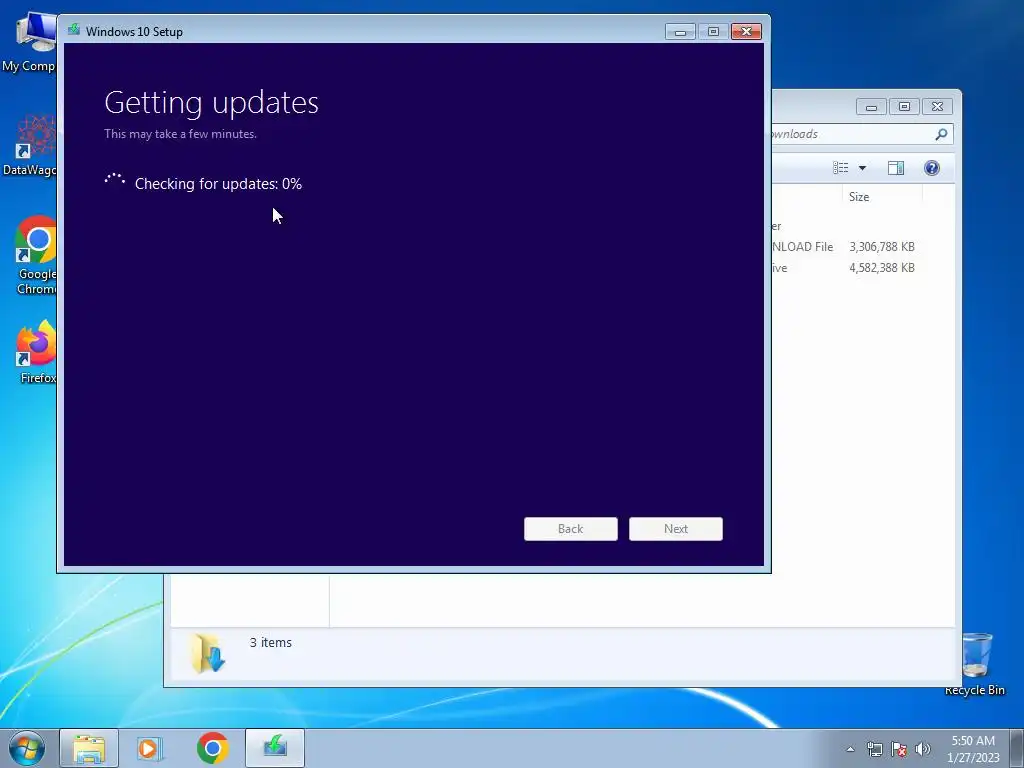This screenshot has width=1024, height=768.
Task: Click the Back button in Windows 10 Setup
Action: pos(570,529)
